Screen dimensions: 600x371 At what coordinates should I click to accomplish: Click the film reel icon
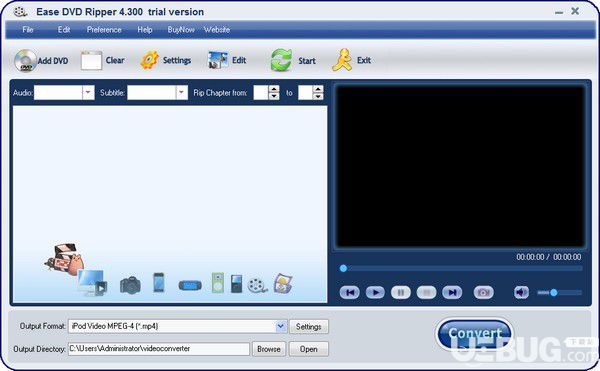tap(257, 285)
